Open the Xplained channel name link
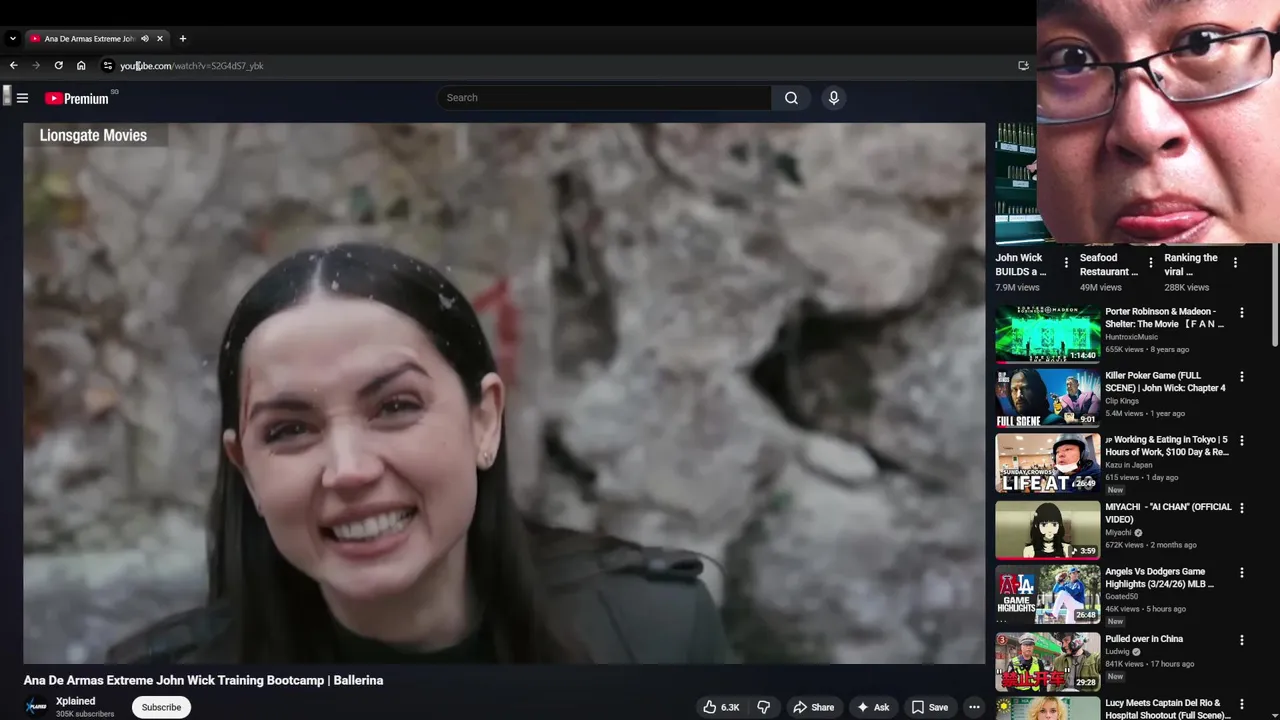Image resolution: width=1280 pixels, height=720 pixels. [76, 701]
